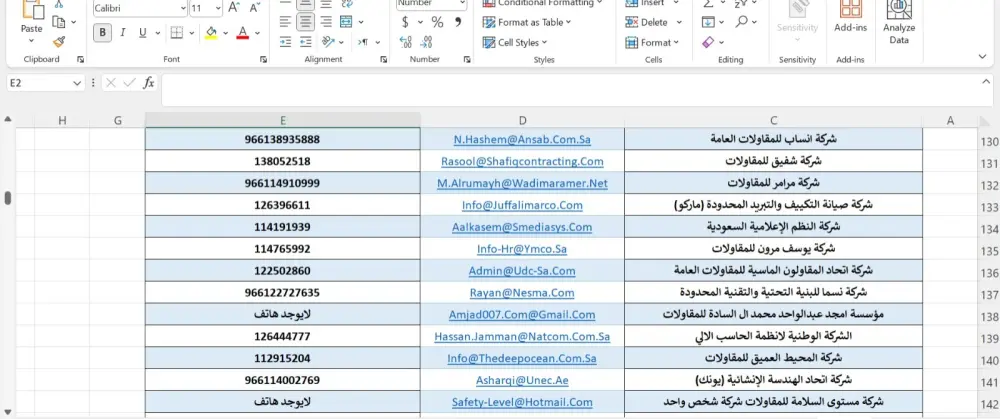This screenshot has width=1000, height=419.
Task: Apply the red Font Color
Action: point(242,33)
